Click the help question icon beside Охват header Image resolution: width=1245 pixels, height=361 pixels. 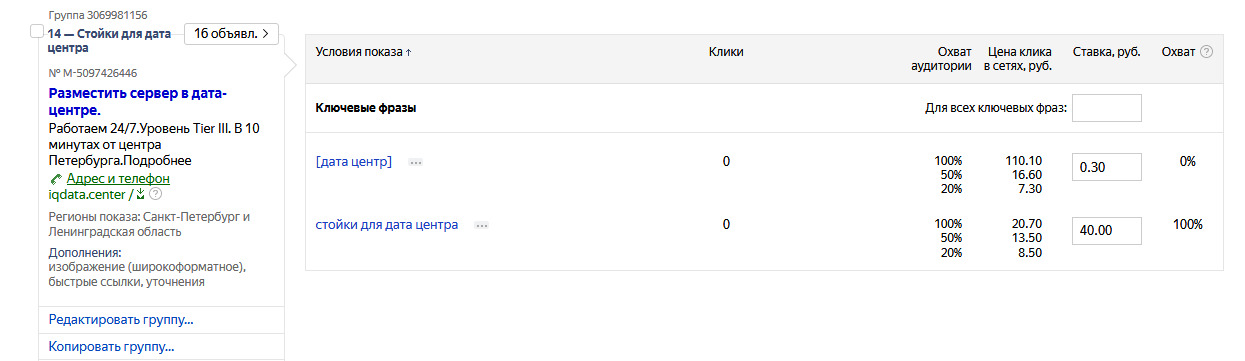(1206, 52)
